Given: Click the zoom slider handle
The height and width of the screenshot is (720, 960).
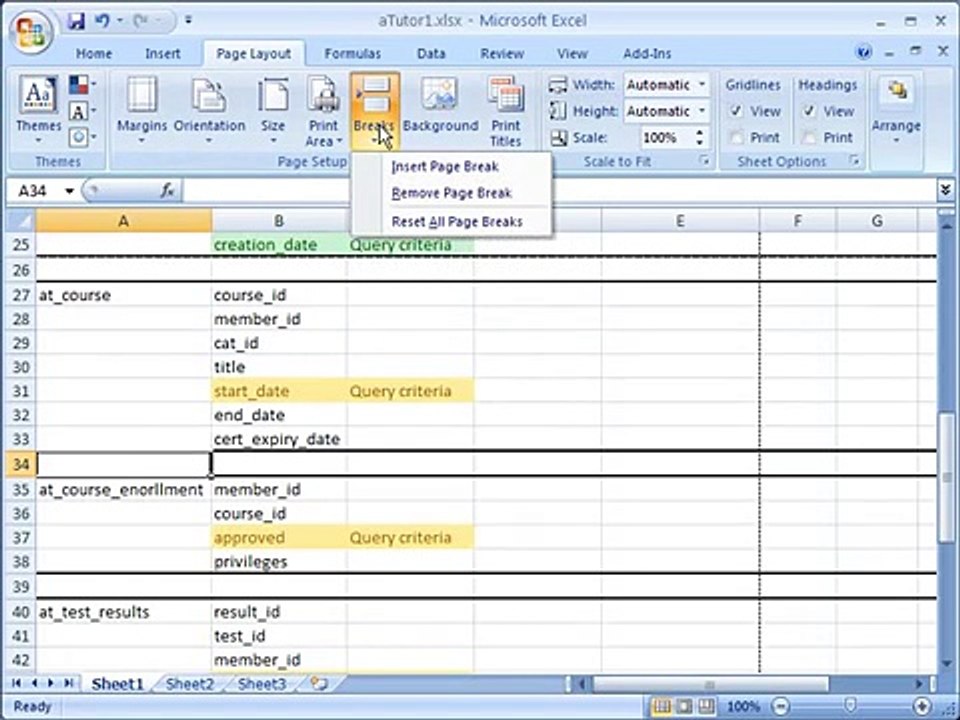Looking at the screenshot, I should 850,707.
